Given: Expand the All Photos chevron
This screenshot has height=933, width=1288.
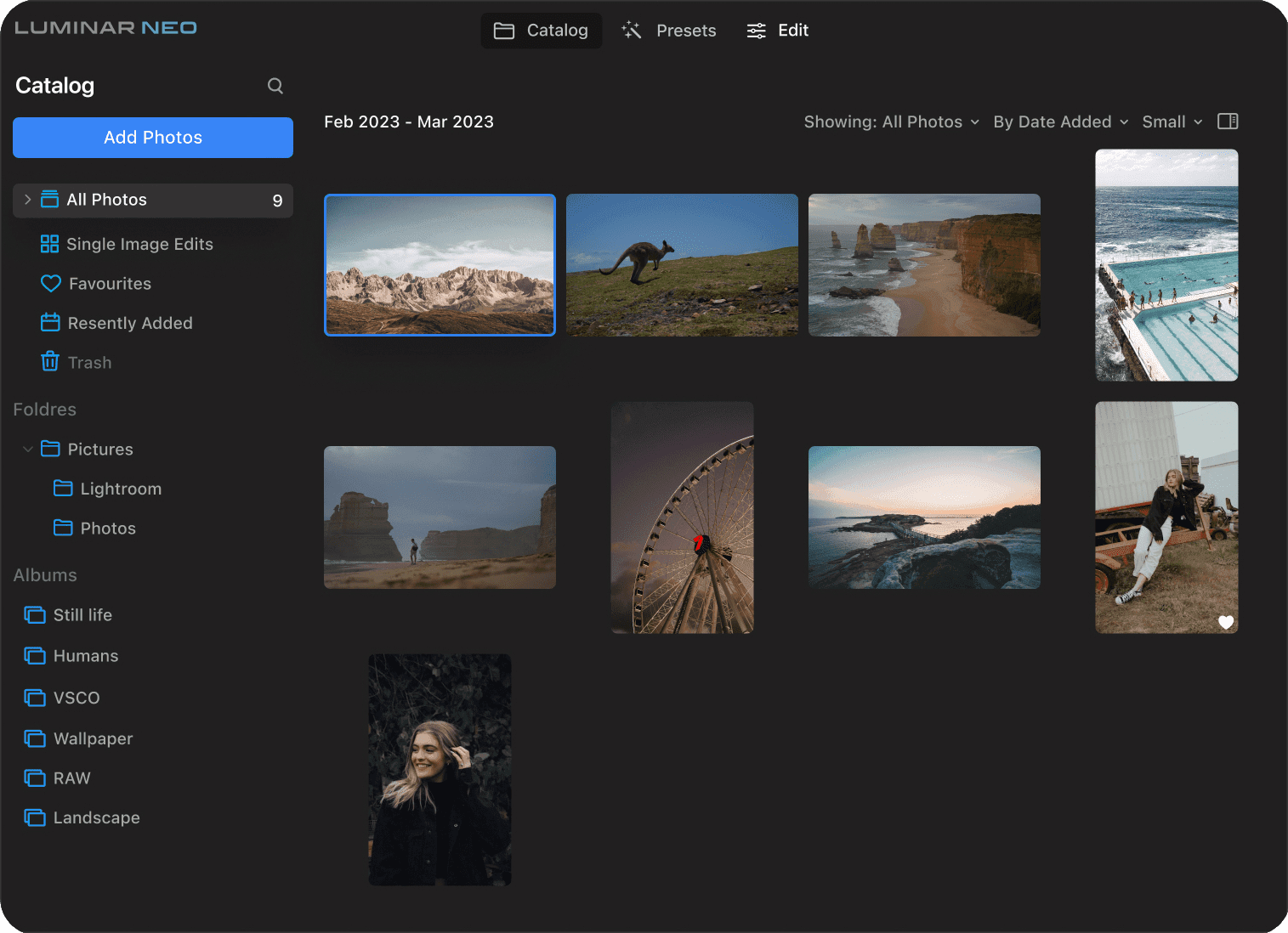Looking at the screenshot, I should [28, 200].
